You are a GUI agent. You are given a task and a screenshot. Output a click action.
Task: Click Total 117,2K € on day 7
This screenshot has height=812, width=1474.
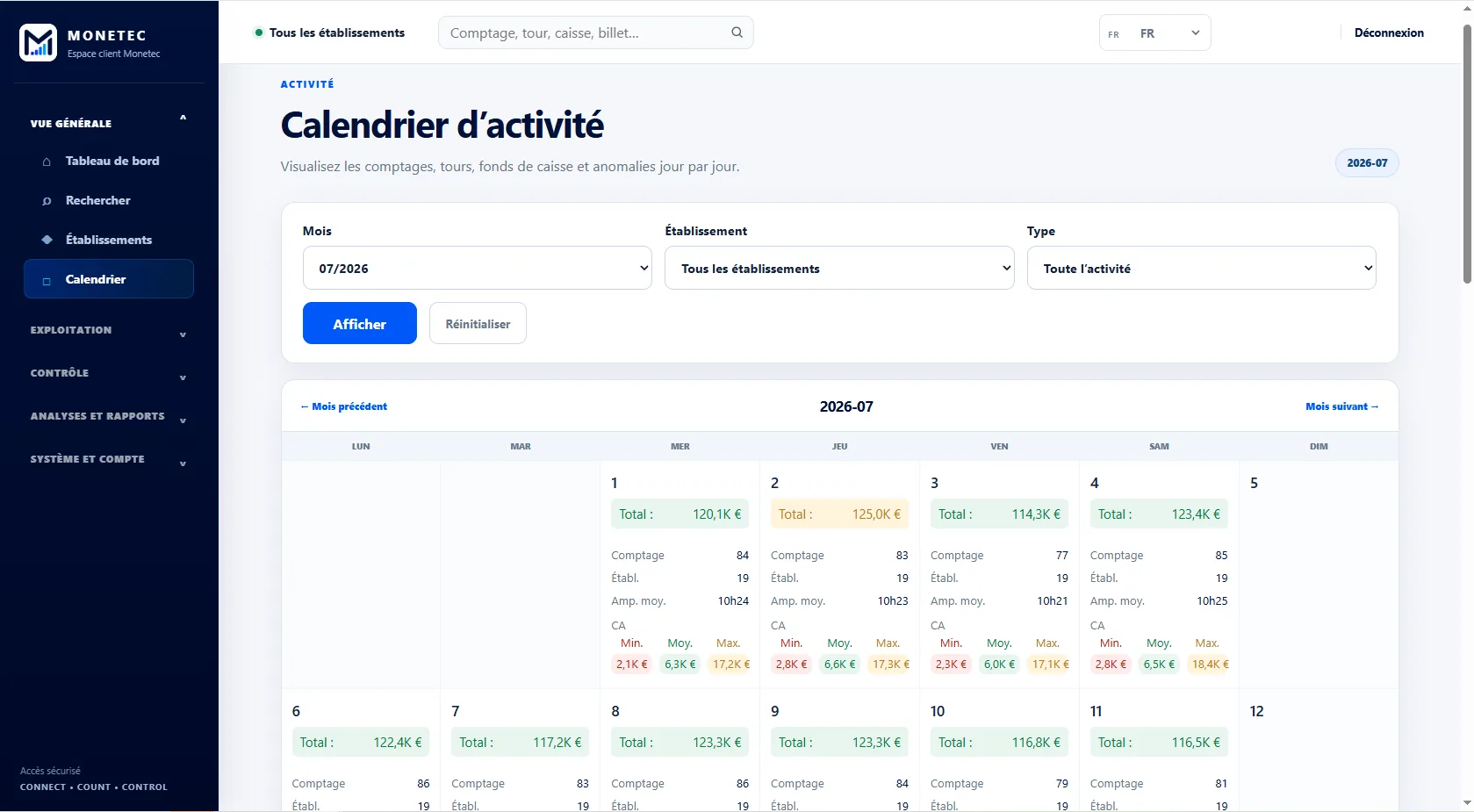tap(520, 743)
